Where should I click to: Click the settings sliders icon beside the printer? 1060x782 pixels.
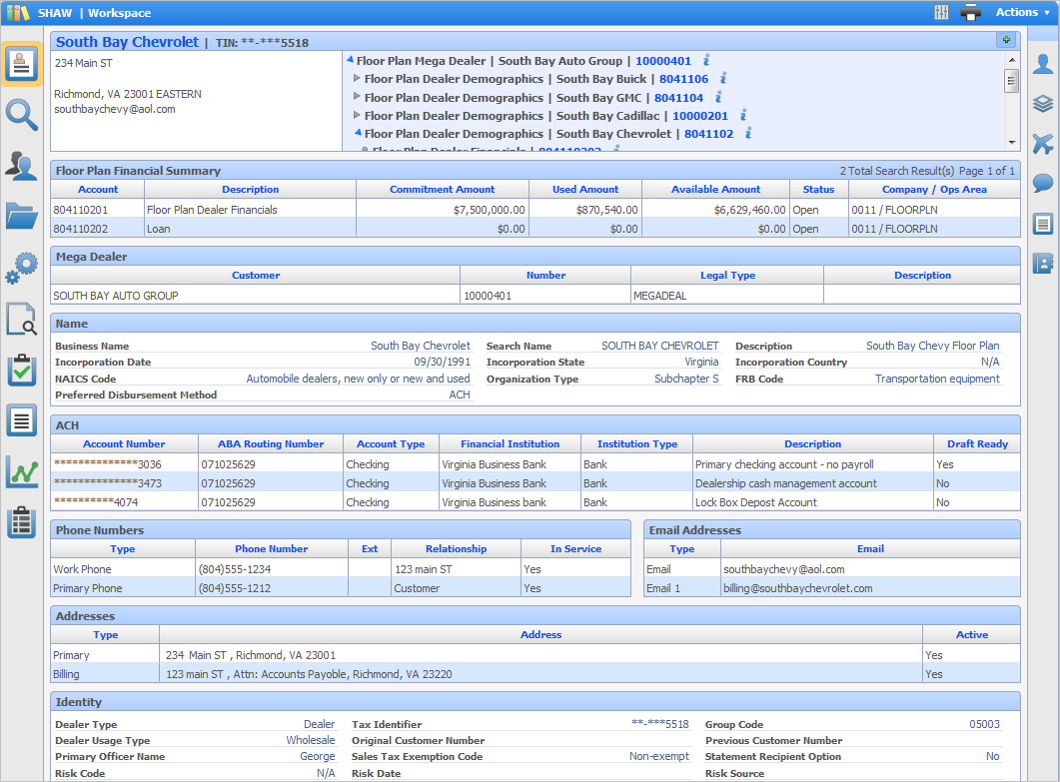click(941, 12)
